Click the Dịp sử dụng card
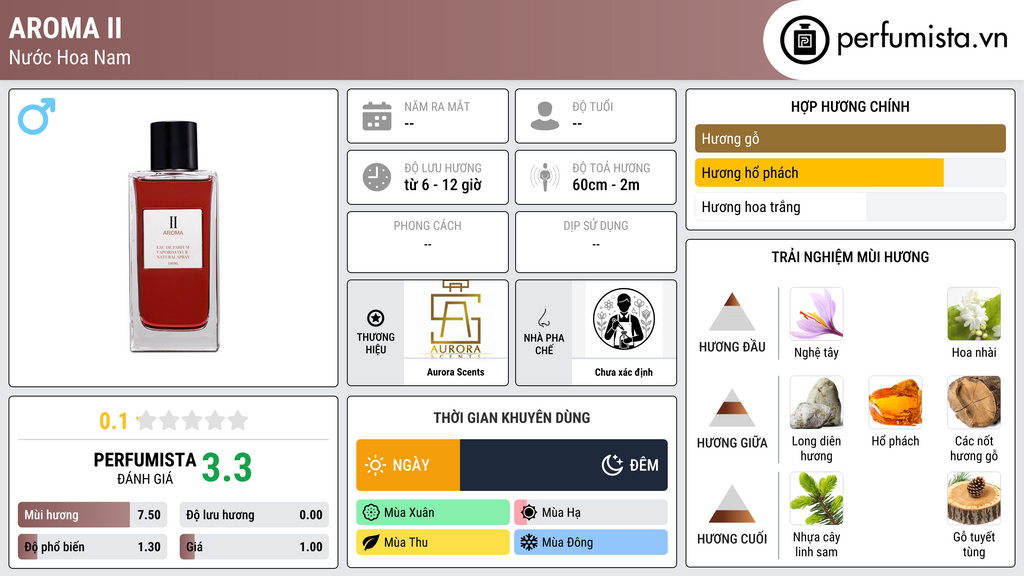Image resolution: width=1024 pixels, height=576 pixels. 596,242
